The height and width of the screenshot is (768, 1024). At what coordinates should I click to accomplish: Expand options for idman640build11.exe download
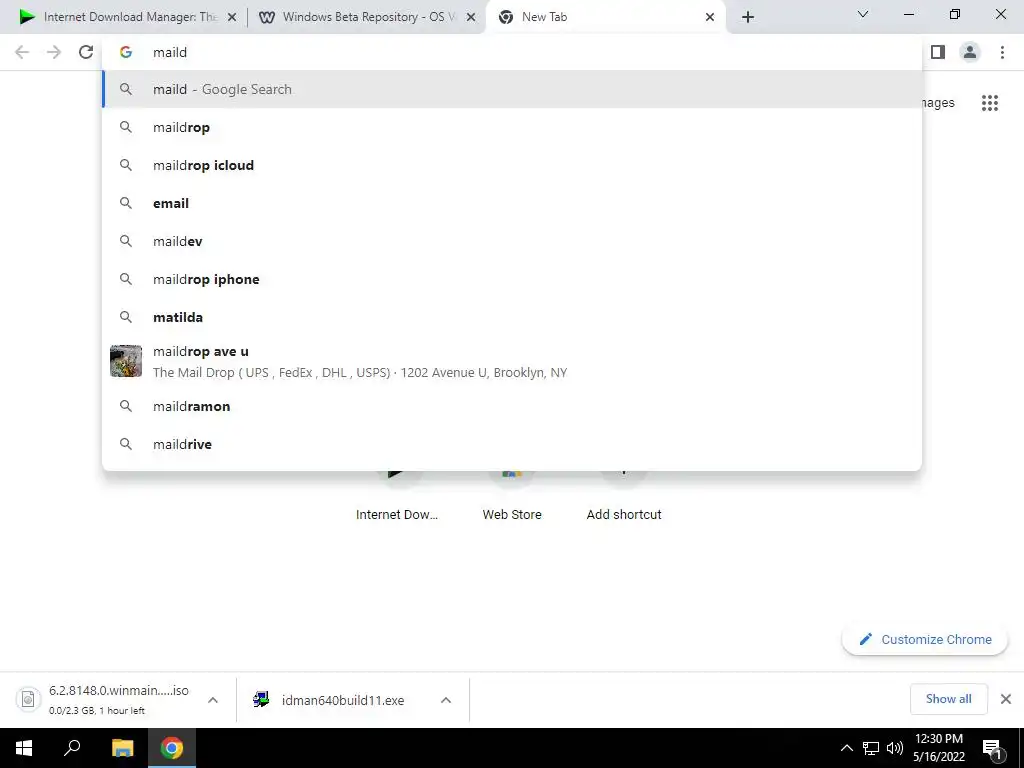(x=446, y=700)
